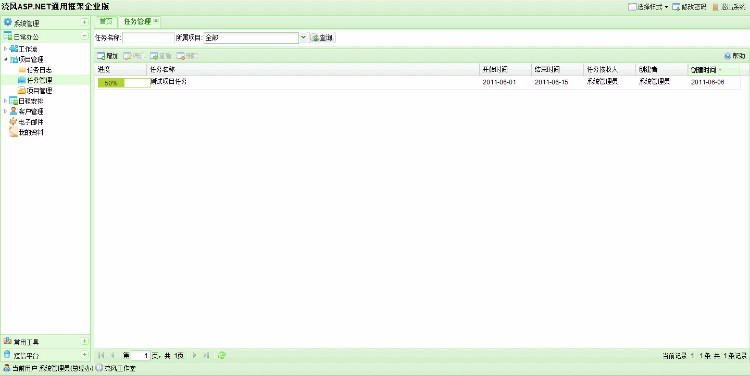The height and width of the screenshot is (376, 750).
Task: Go to first page in pager
Action: point(101,355)
